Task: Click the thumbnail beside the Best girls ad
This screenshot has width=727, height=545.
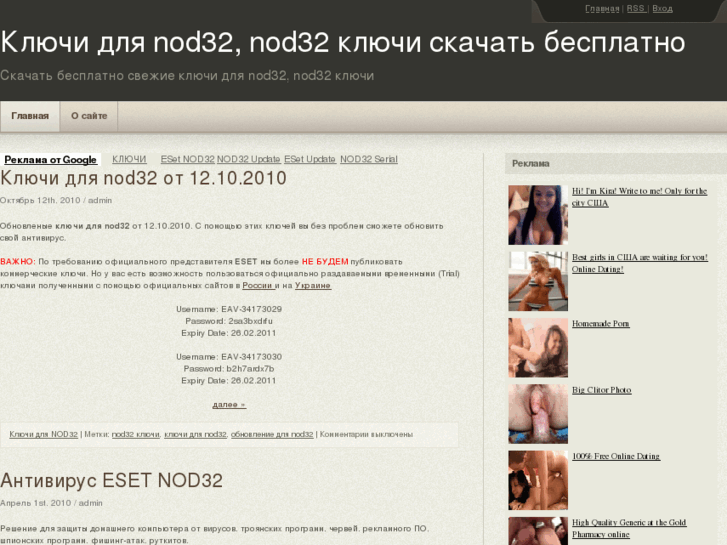Action: (538, 281)
